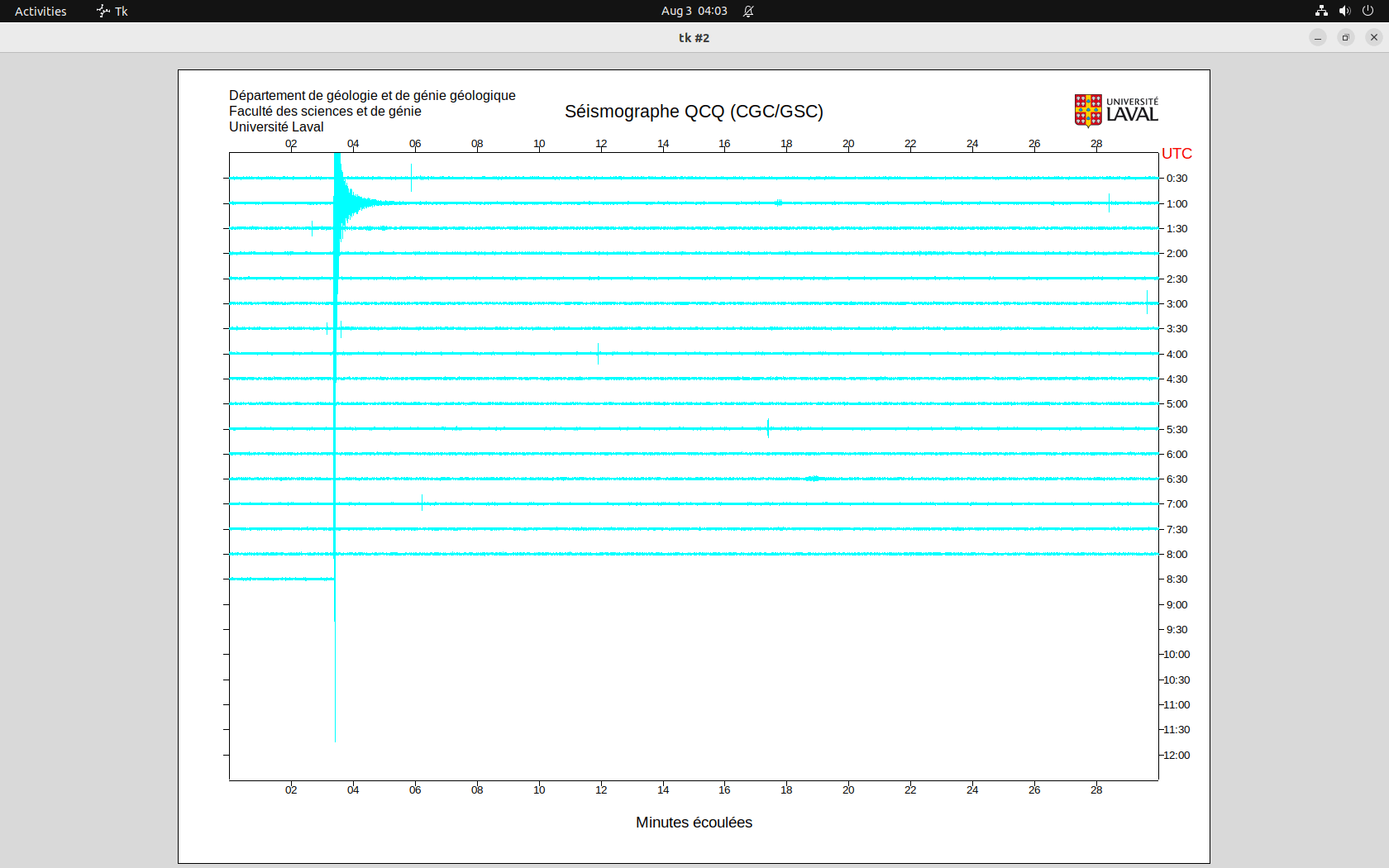The height and width of the screenshot is (868, 1389).
Task: Click the Faculté des sciences et de génie line
Action: [325, 112]
